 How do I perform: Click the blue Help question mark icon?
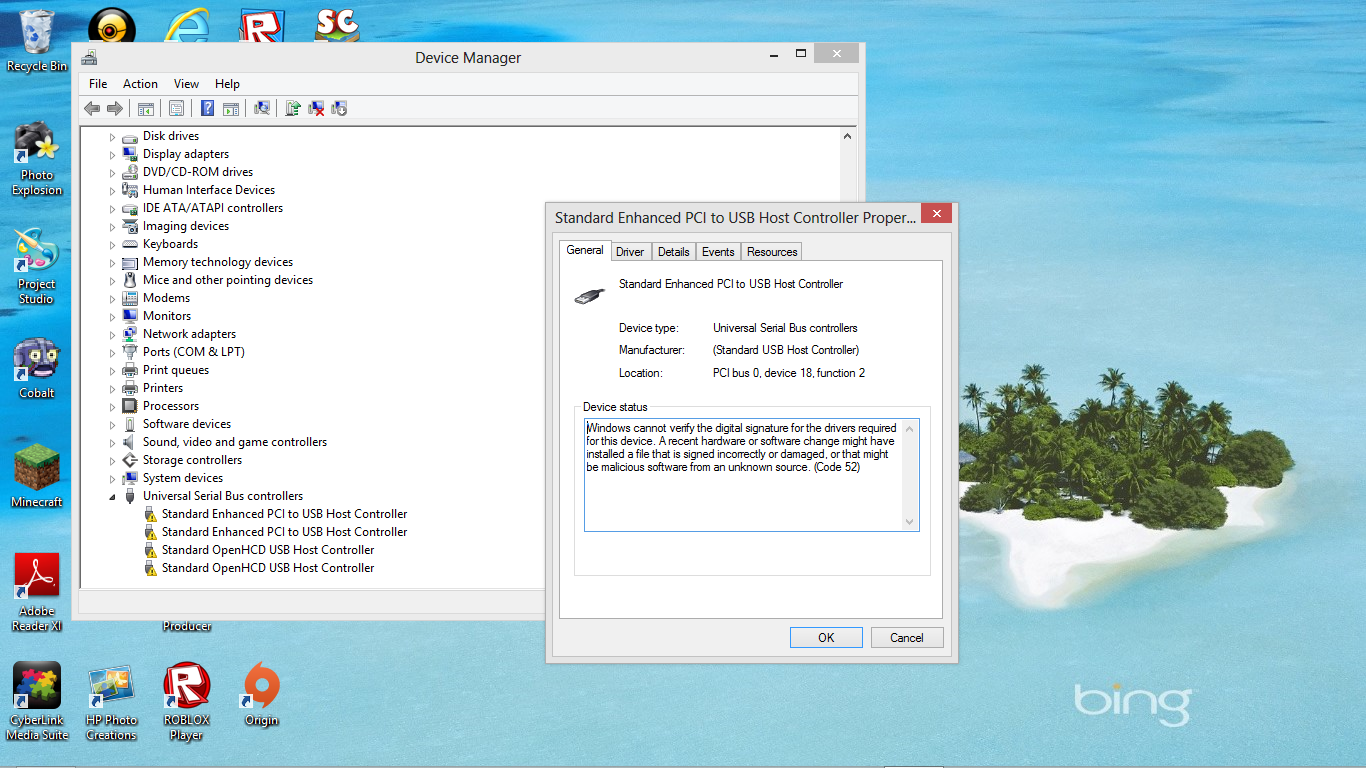click(x=208, y=108)
